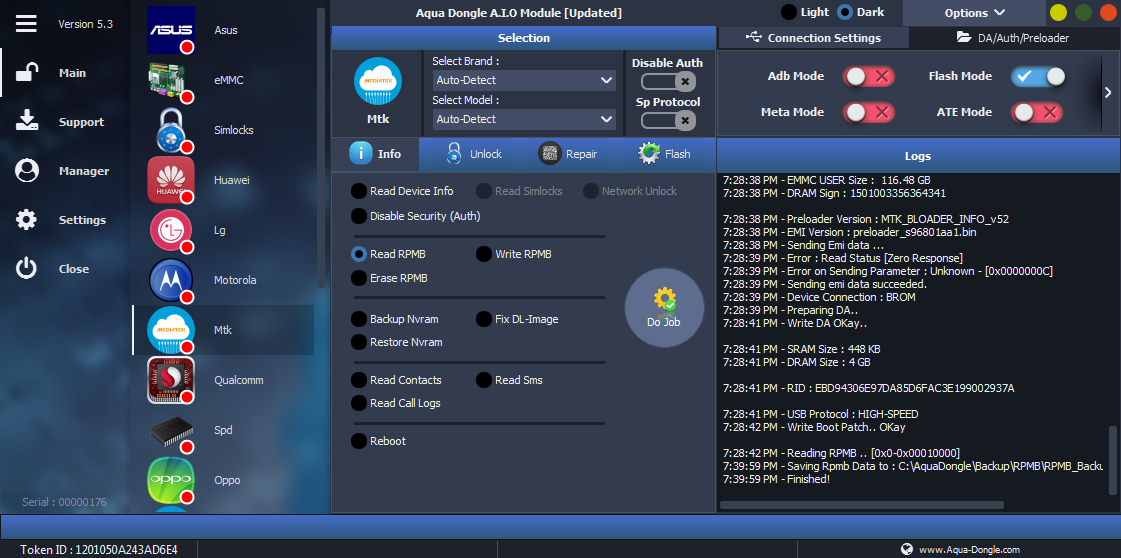Select the Qualcomm Snapdragon icon
Screen dimensions: 1121x558
tap(171, 380)
